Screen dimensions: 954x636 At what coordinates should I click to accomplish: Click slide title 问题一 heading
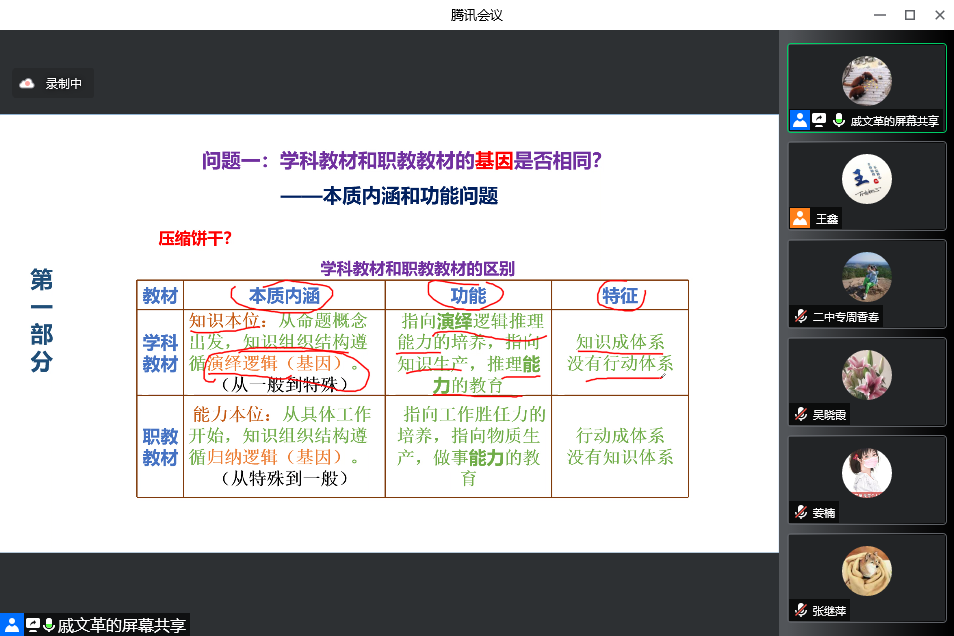tap(402, 161)
